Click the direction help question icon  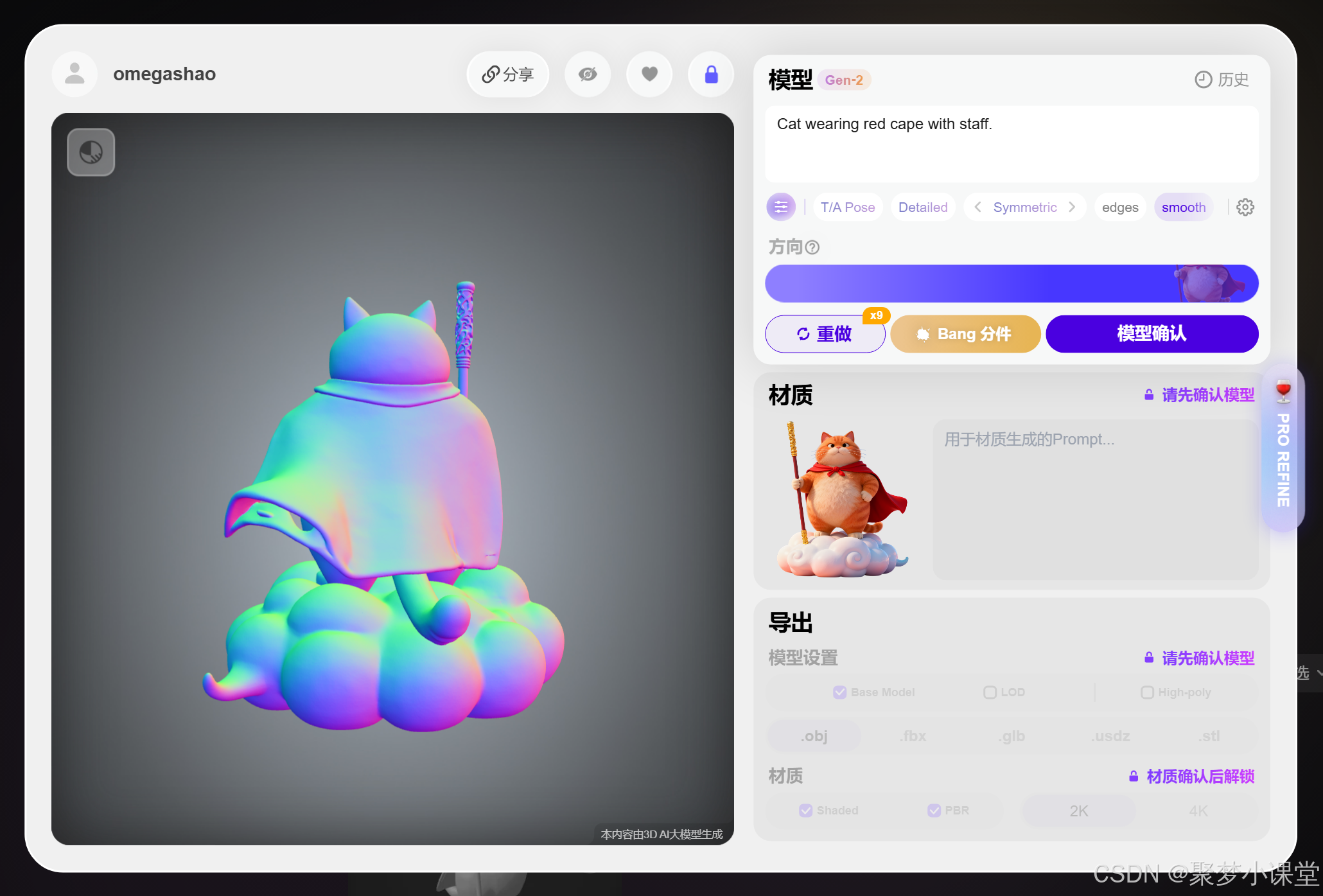coord(812,247)
